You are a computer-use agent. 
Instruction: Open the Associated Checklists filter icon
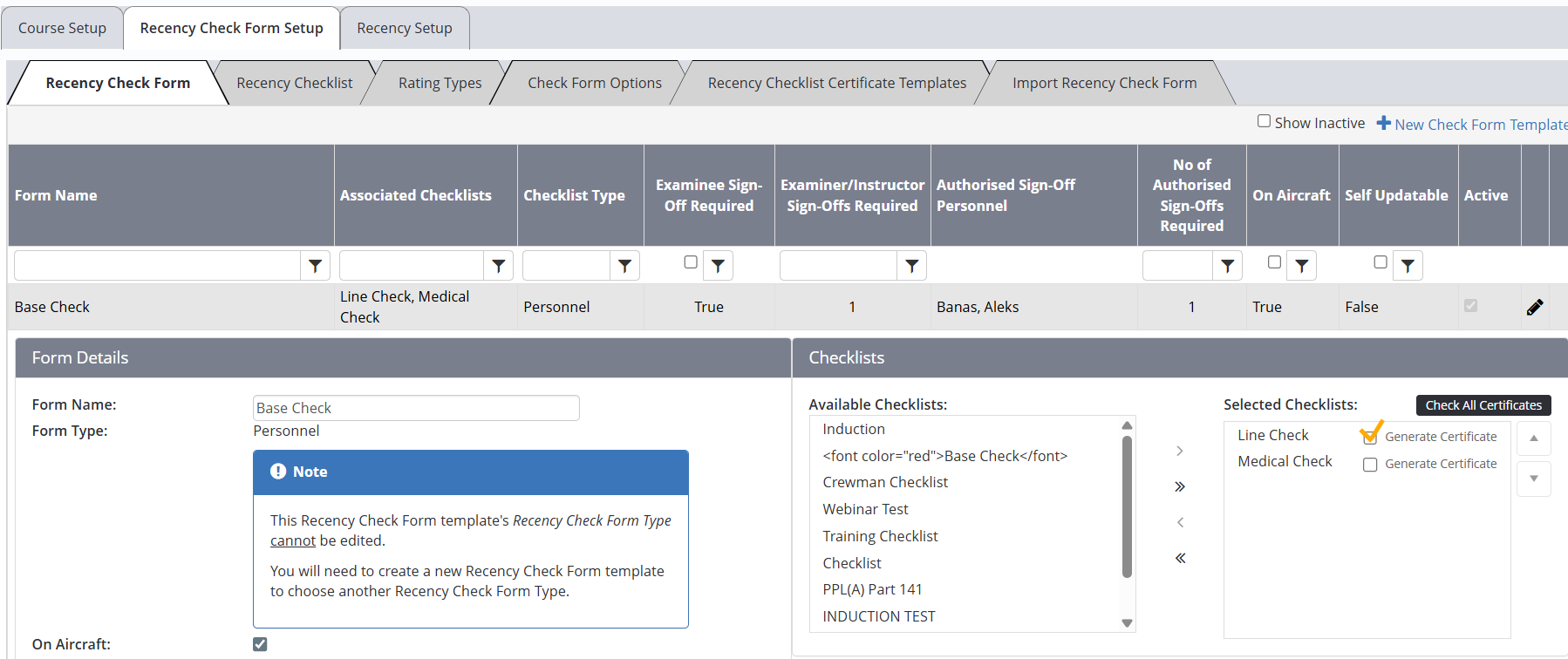click(498, 266)
